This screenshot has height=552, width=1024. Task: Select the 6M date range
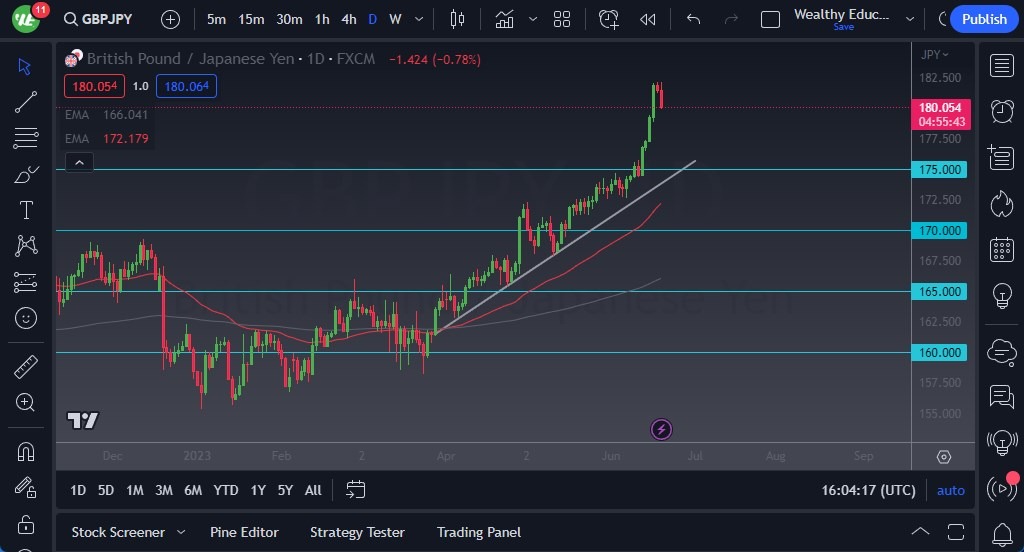click(x=193, y=490)
